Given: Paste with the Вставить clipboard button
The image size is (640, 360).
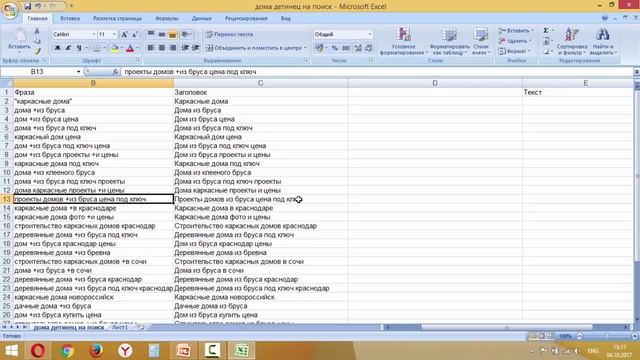Looking at the screenshot, I should click(x=19, y=41).
